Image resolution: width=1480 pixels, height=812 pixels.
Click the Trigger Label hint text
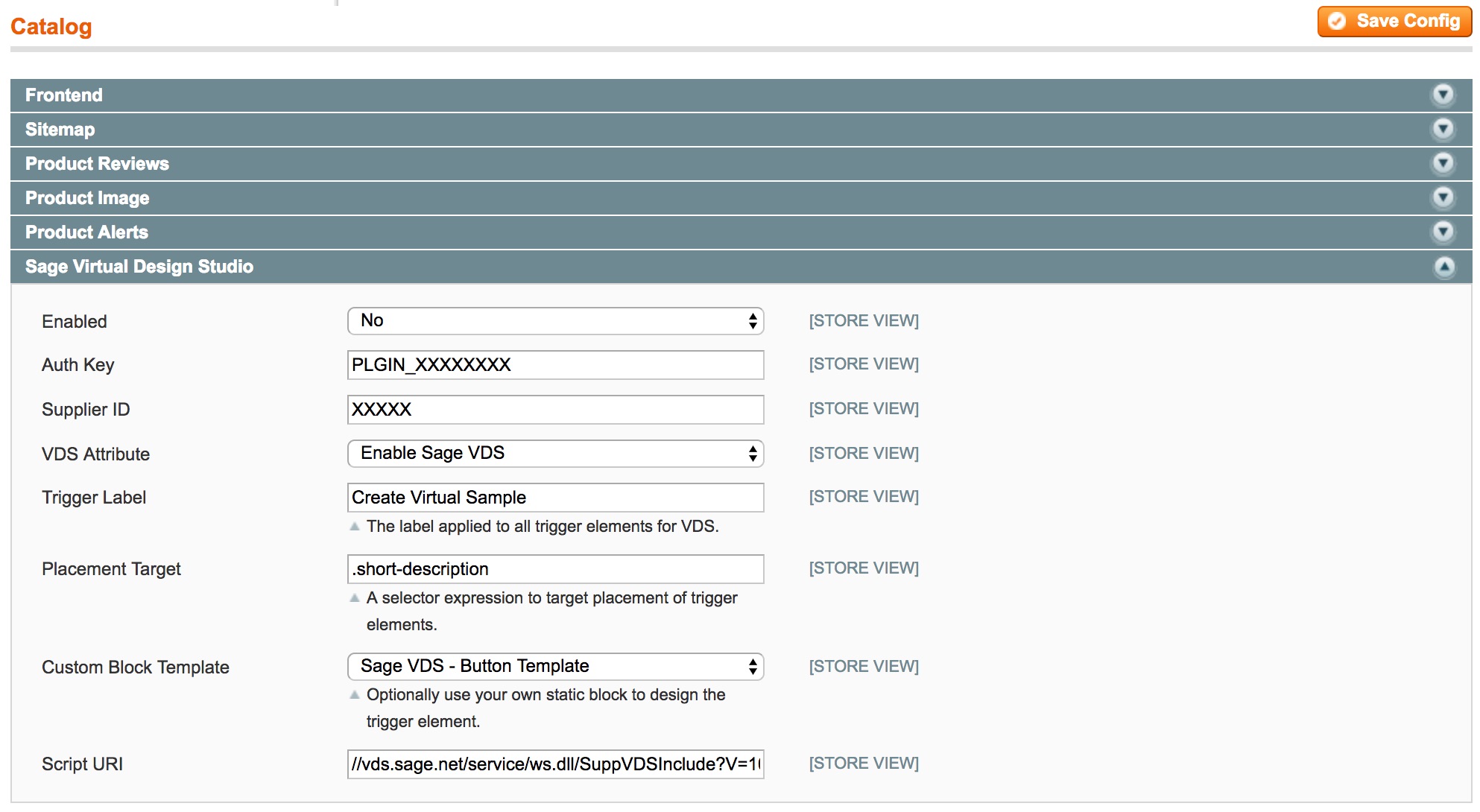543,527
